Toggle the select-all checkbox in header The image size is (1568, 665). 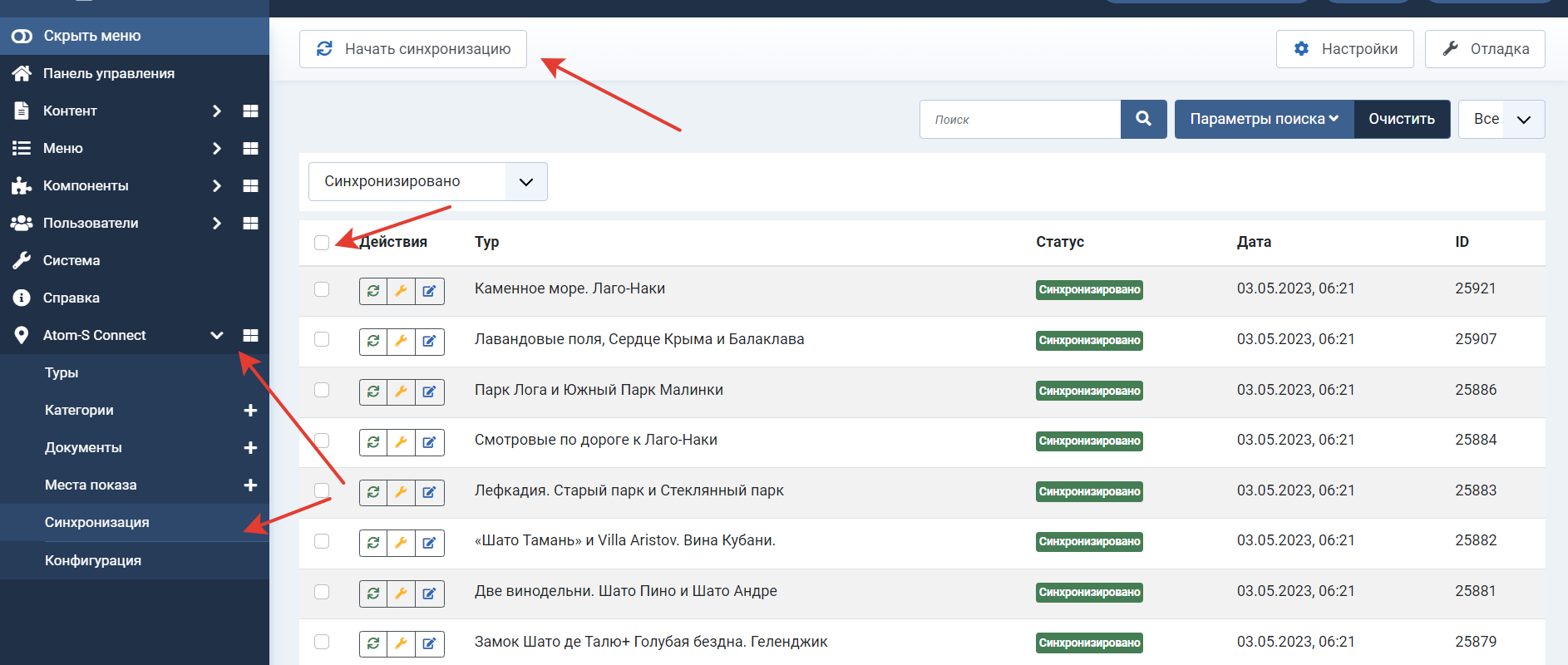[x=322, y=243]
